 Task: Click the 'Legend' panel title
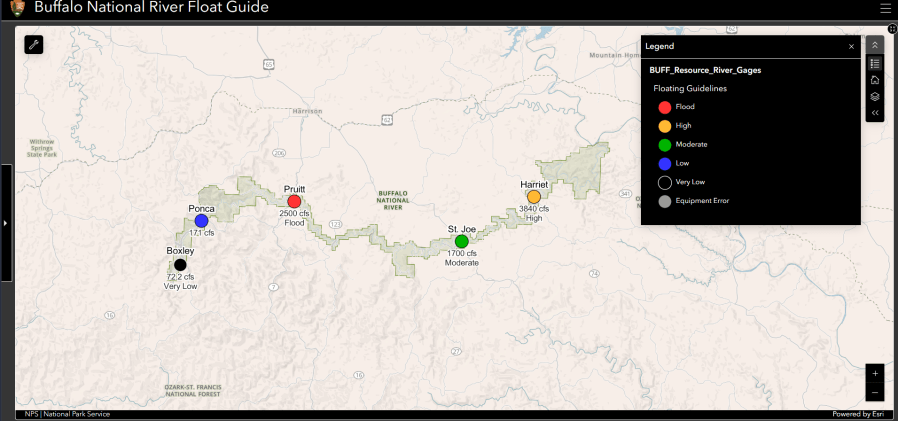(x=659, y=46)
